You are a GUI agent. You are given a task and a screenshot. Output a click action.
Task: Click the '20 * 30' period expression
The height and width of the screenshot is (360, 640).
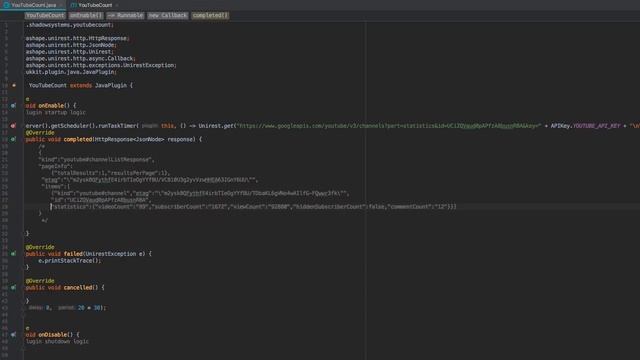(89, 308)
